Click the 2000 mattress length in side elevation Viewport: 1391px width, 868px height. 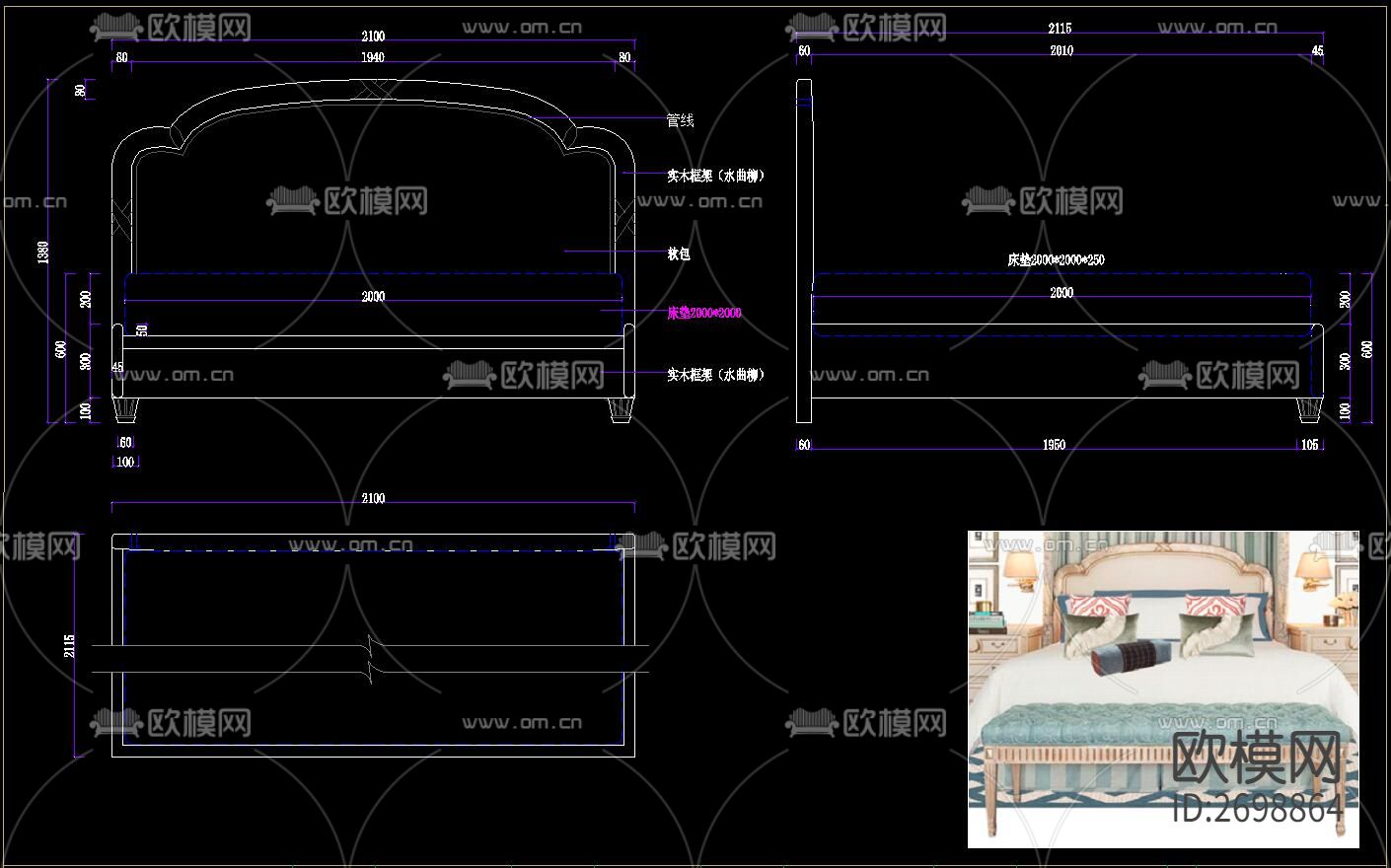[x=1062, y=293]
